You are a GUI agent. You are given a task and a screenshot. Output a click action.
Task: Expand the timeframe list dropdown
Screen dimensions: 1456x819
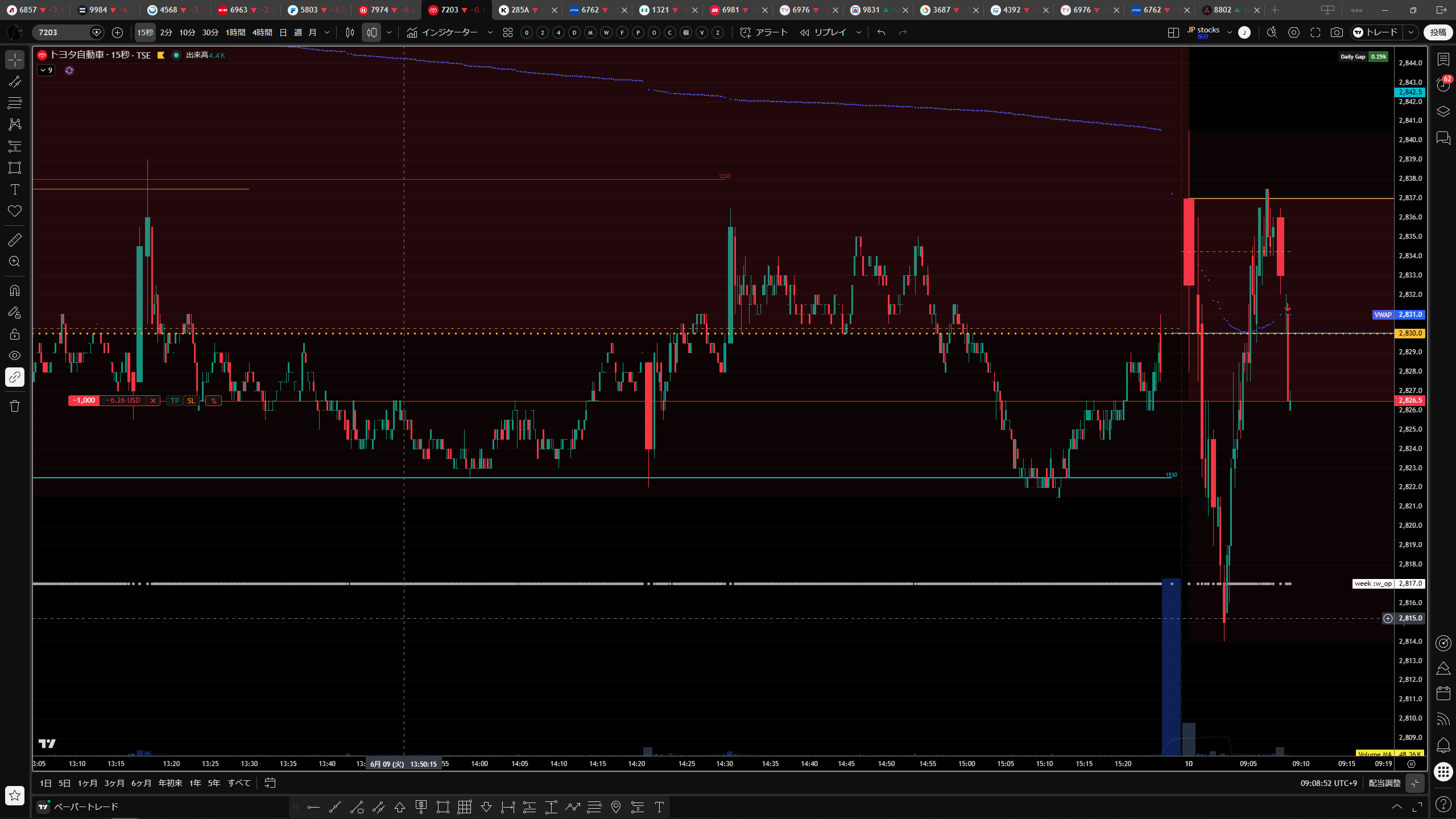(327, 32)
